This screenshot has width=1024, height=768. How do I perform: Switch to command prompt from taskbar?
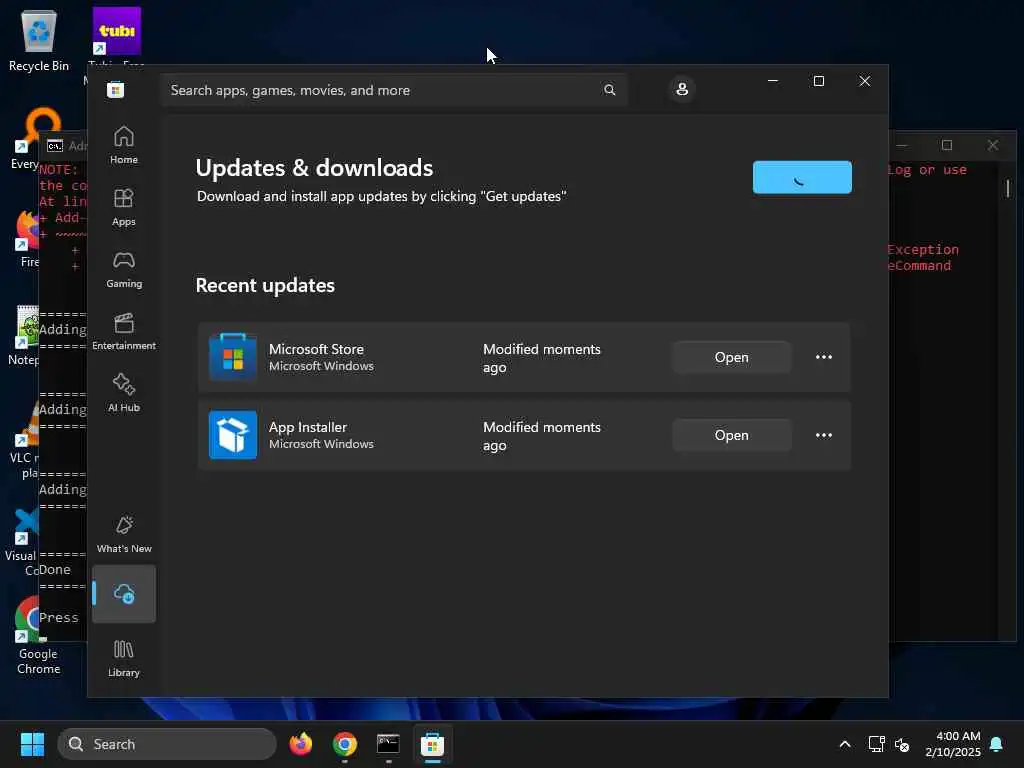388,744
